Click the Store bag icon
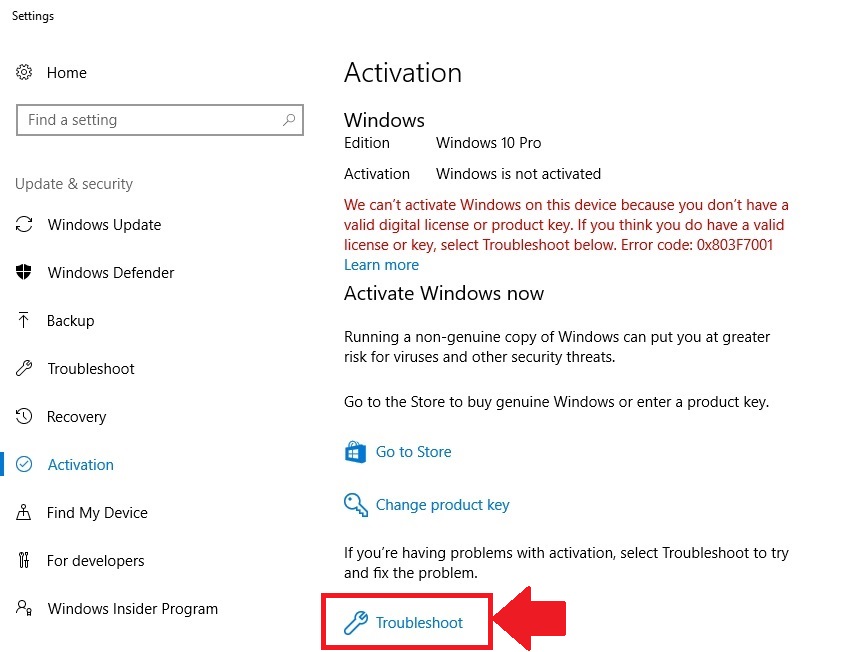The height and width of the screenshot is (652, 843). [355, 452]
